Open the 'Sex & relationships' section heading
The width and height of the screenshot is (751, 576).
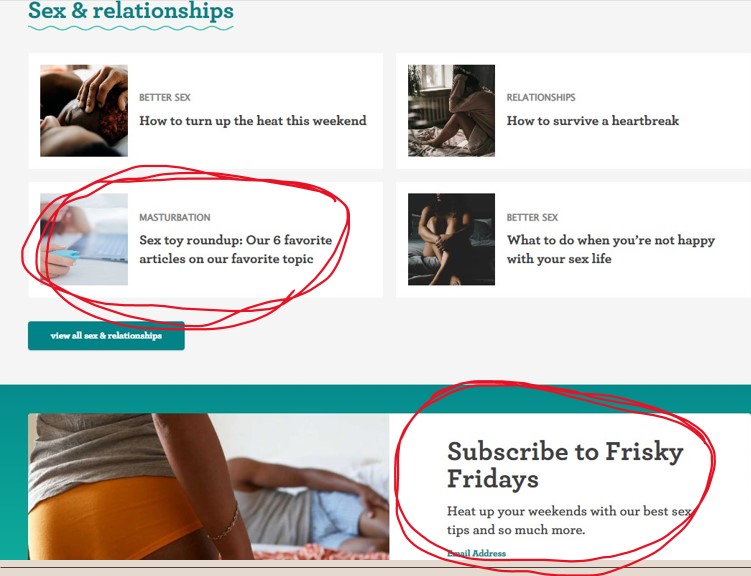(131, 11)
